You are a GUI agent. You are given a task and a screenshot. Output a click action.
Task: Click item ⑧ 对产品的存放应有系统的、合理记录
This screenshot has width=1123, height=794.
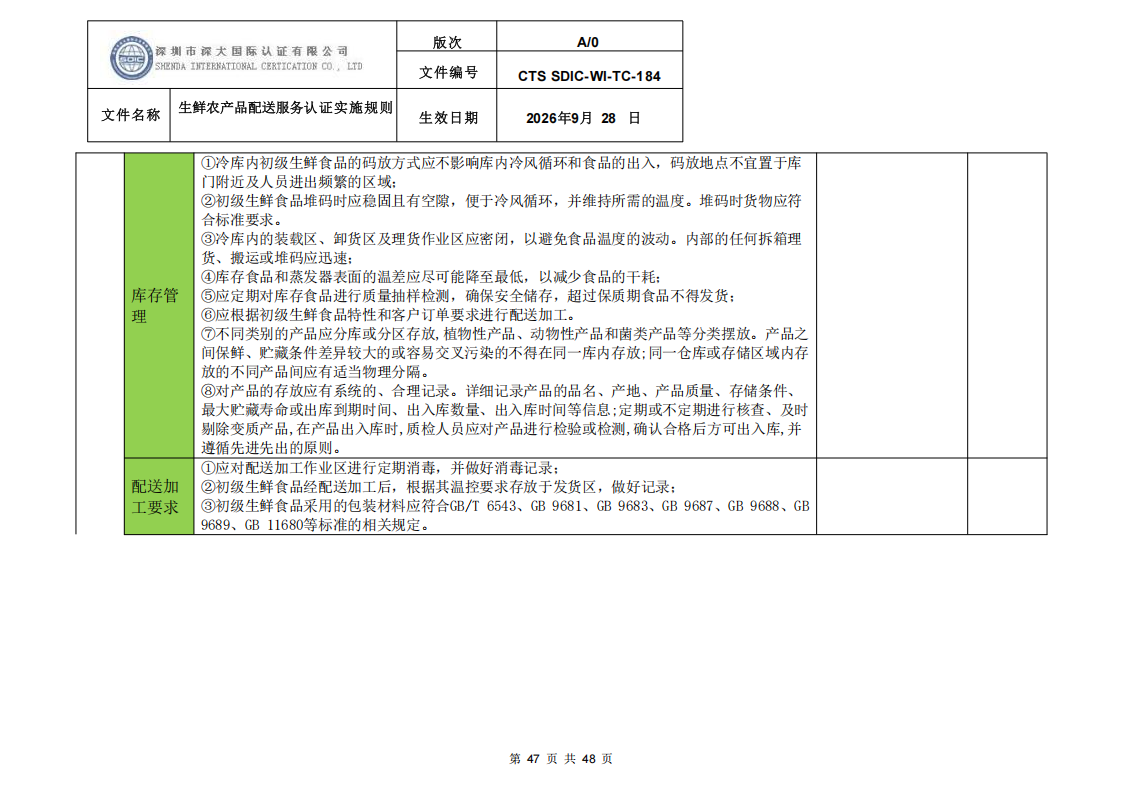tap(505, 420)
